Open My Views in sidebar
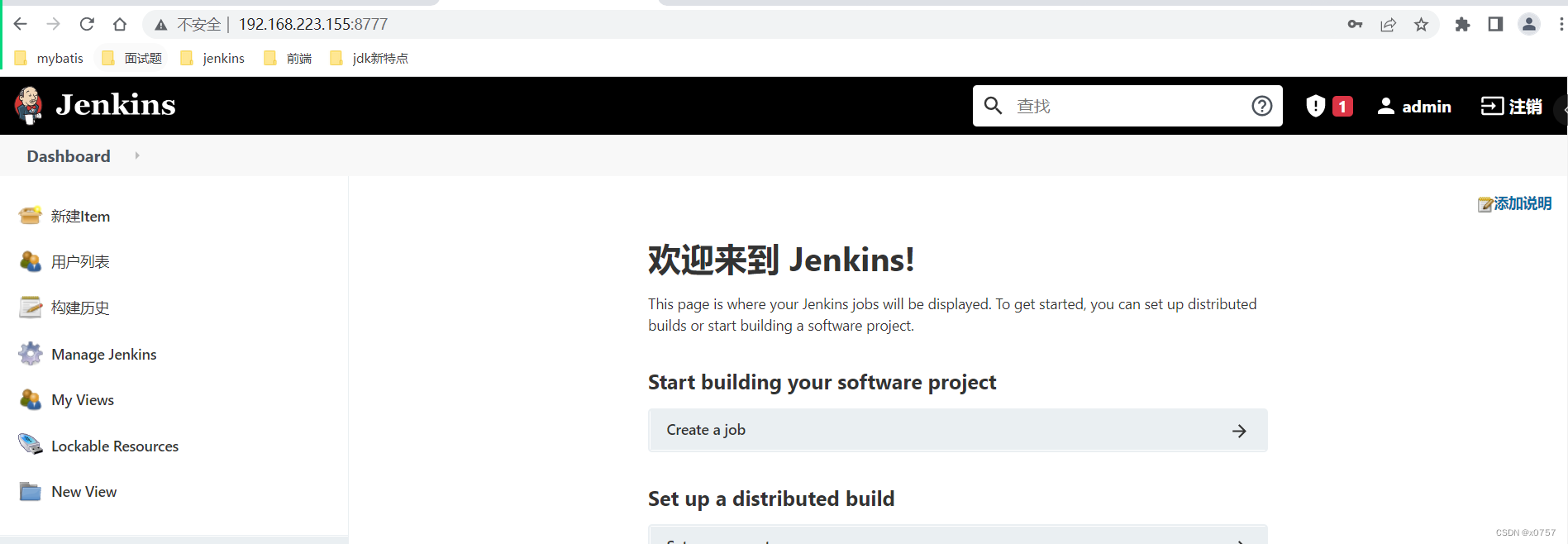Image resolution: width=1568 pixels, height=544 pixels. click(x=83, y=399)
